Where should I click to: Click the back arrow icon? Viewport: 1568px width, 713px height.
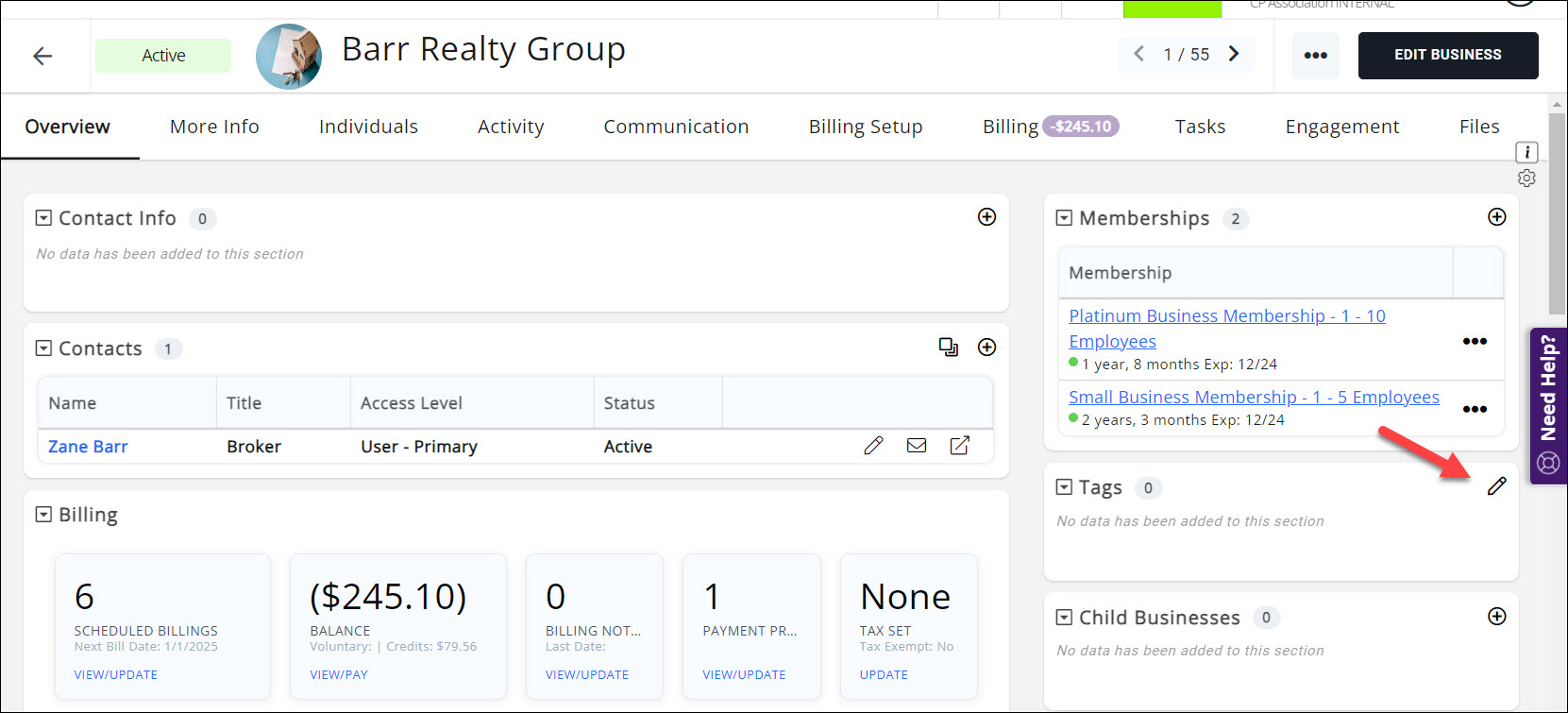[42, 56]
